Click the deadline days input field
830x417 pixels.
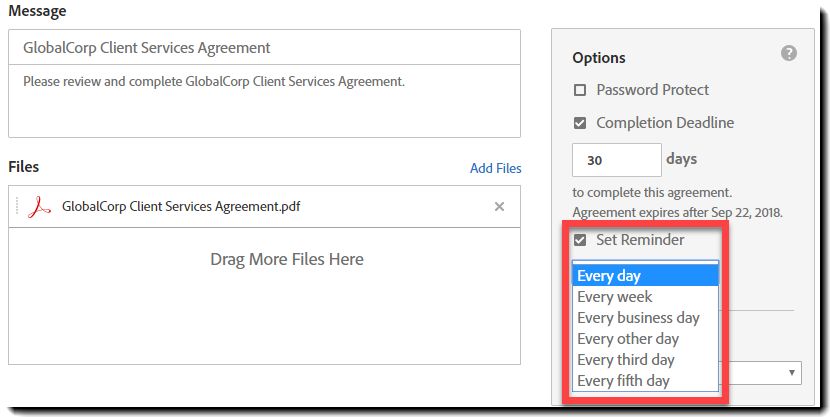(617, 160)
